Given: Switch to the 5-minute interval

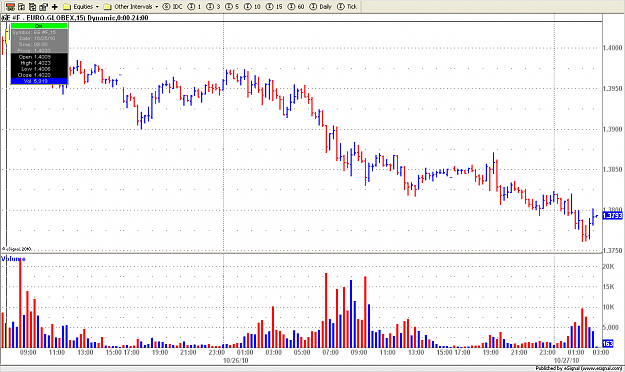Looking at the screenshot, I should point(232,7).
